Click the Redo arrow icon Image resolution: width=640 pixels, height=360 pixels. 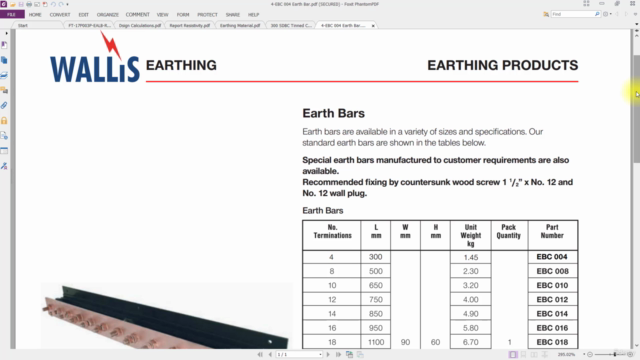pyautogui.click(x=61, y=4)
